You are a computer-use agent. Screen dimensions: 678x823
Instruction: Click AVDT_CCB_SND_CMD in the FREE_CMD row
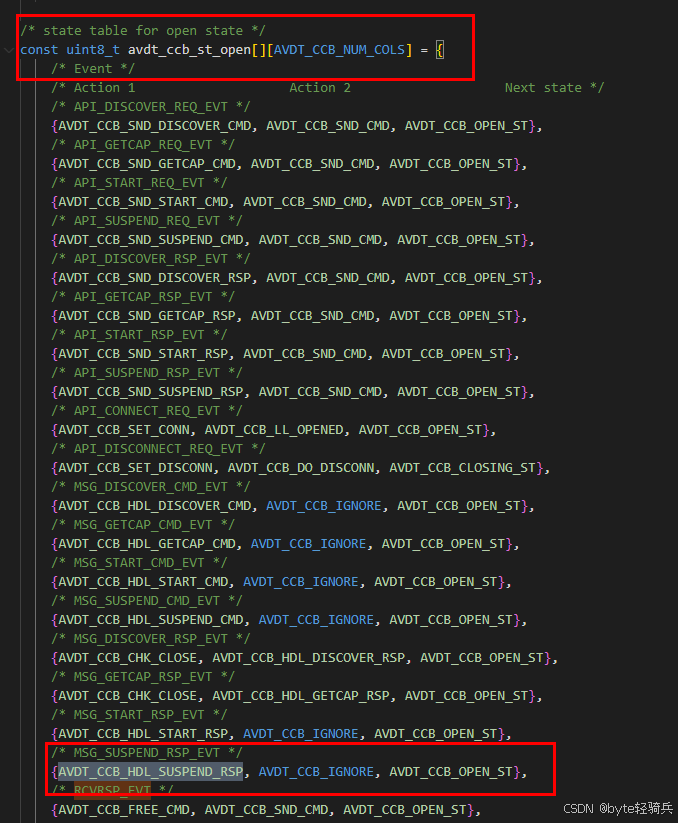point(267,810)
